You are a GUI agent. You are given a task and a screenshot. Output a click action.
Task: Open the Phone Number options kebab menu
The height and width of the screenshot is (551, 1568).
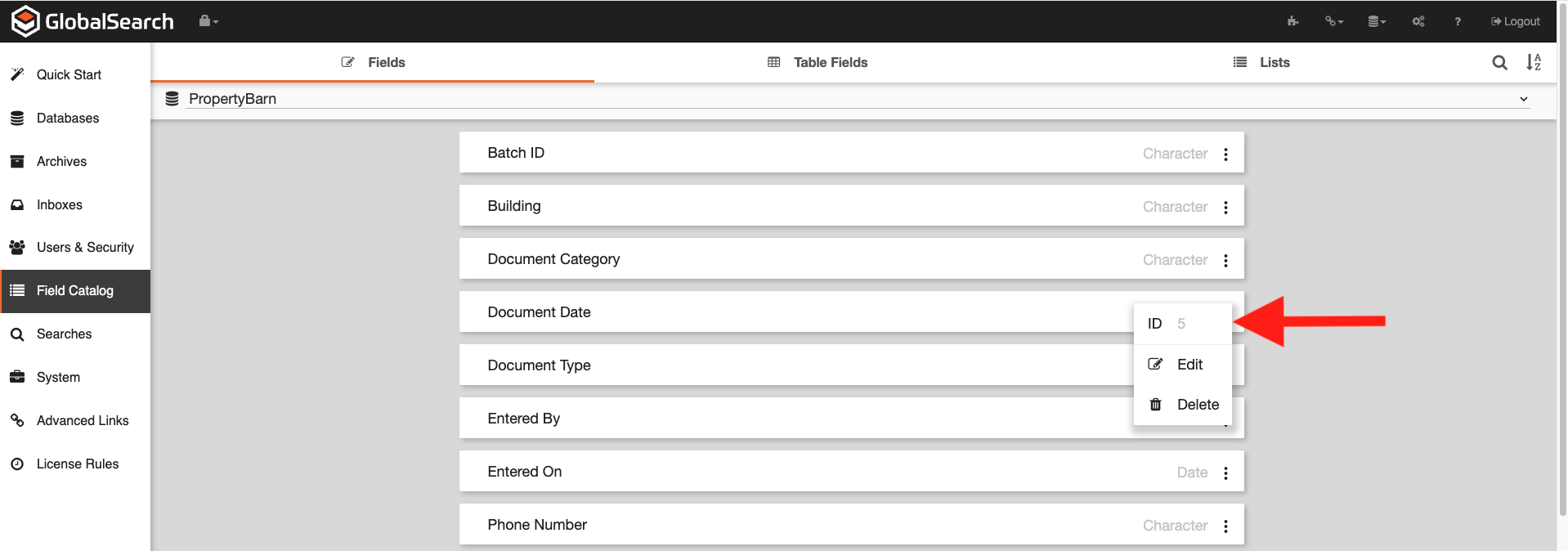[x=1225, y=526]
